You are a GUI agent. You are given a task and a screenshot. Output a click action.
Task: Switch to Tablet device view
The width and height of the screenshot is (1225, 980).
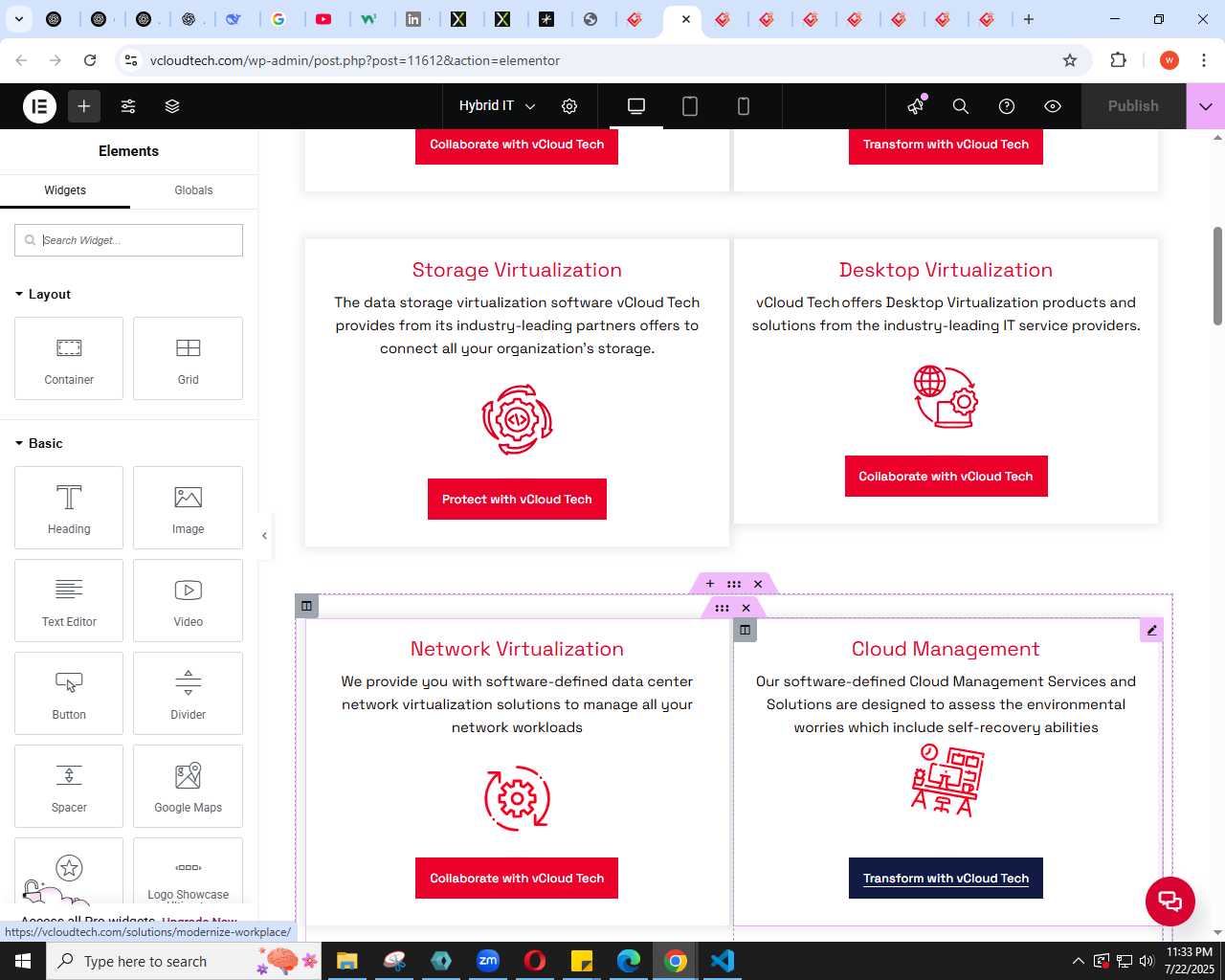[690, 106]
